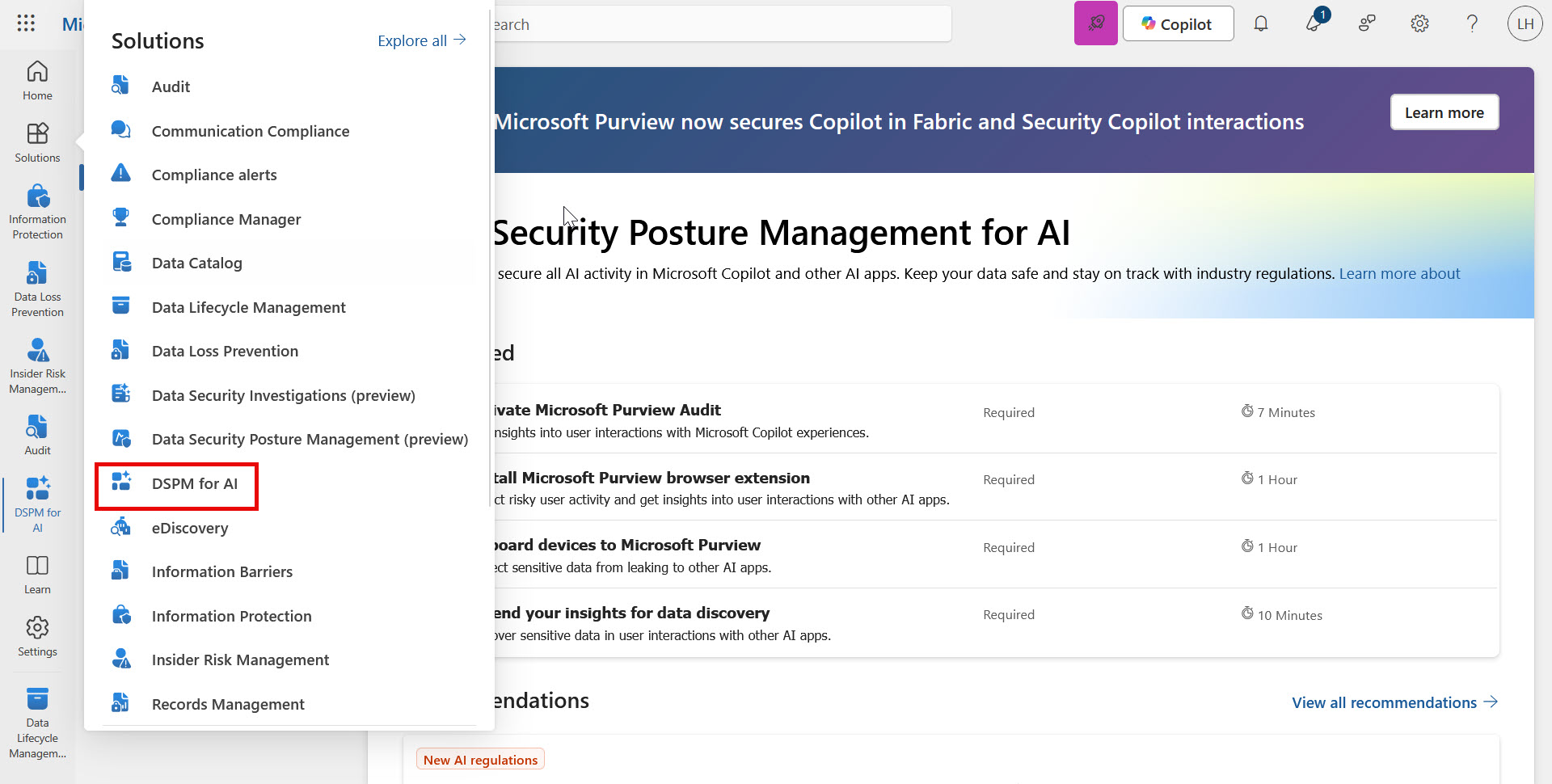Click the Audit icon in Solutions flyout
Viewport: 1552px width, 784px height.
click(120, 86)
